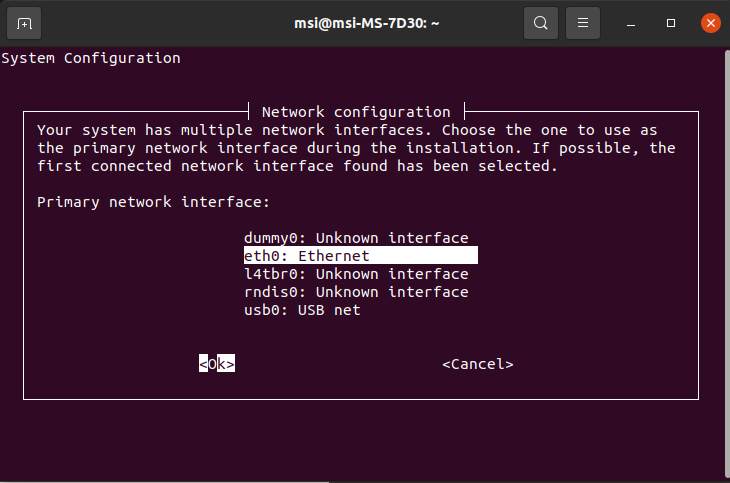The image size is (730, 483).
Task: Close the terminal window
Action: tap(710, 23)
